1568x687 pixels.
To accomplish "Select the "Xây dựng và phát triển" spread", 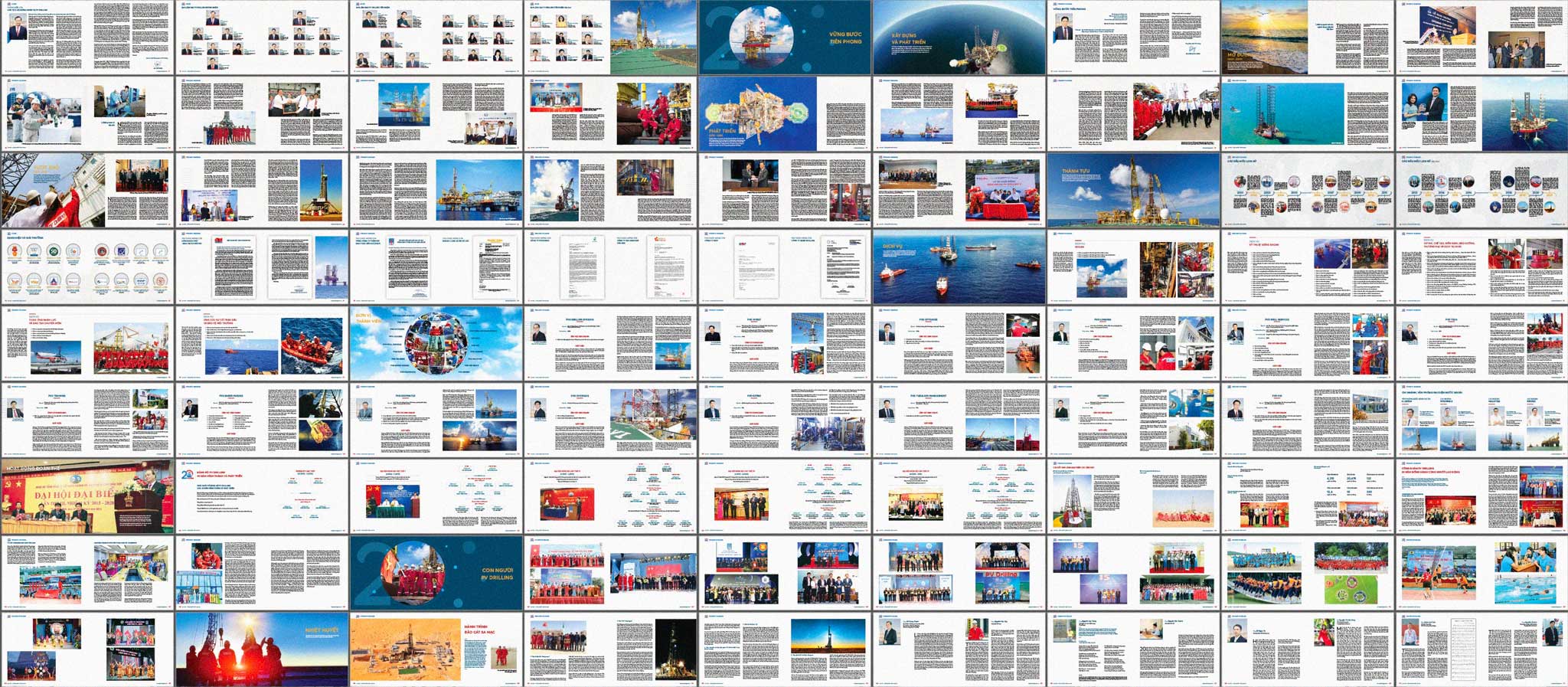I will coord(959,37).
